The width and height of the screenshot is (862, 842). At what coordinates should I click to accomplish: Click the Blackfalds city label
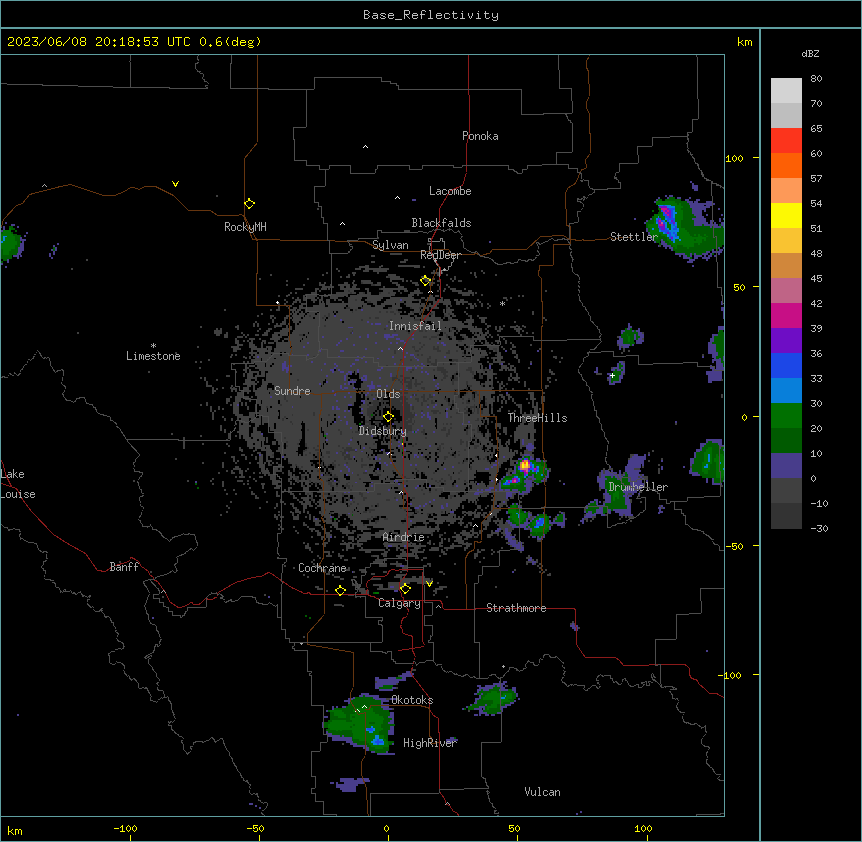(441, 223)
